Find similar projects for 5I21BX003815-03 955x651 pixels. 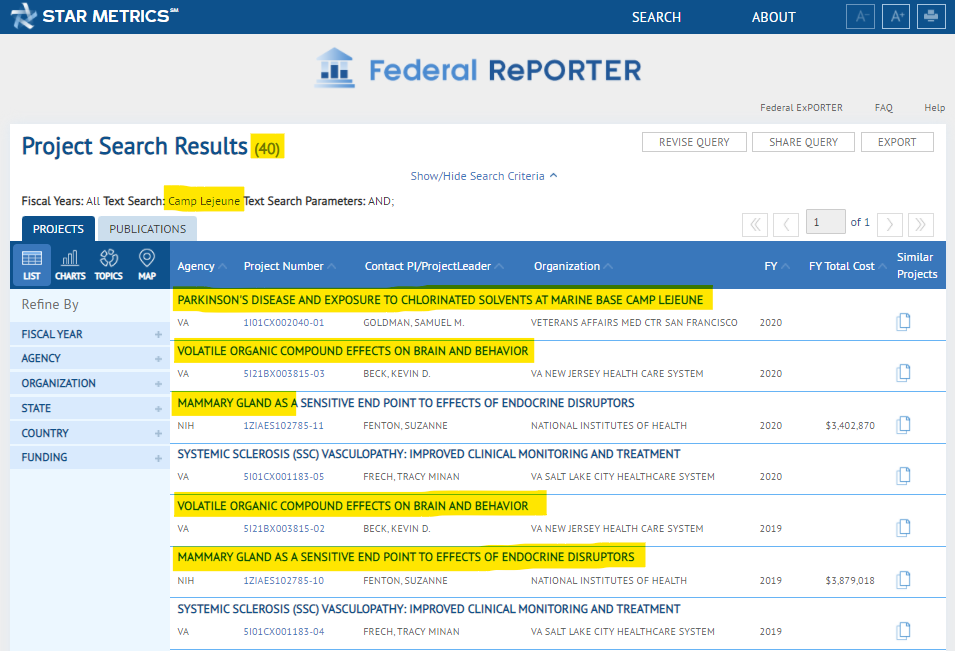903,373
